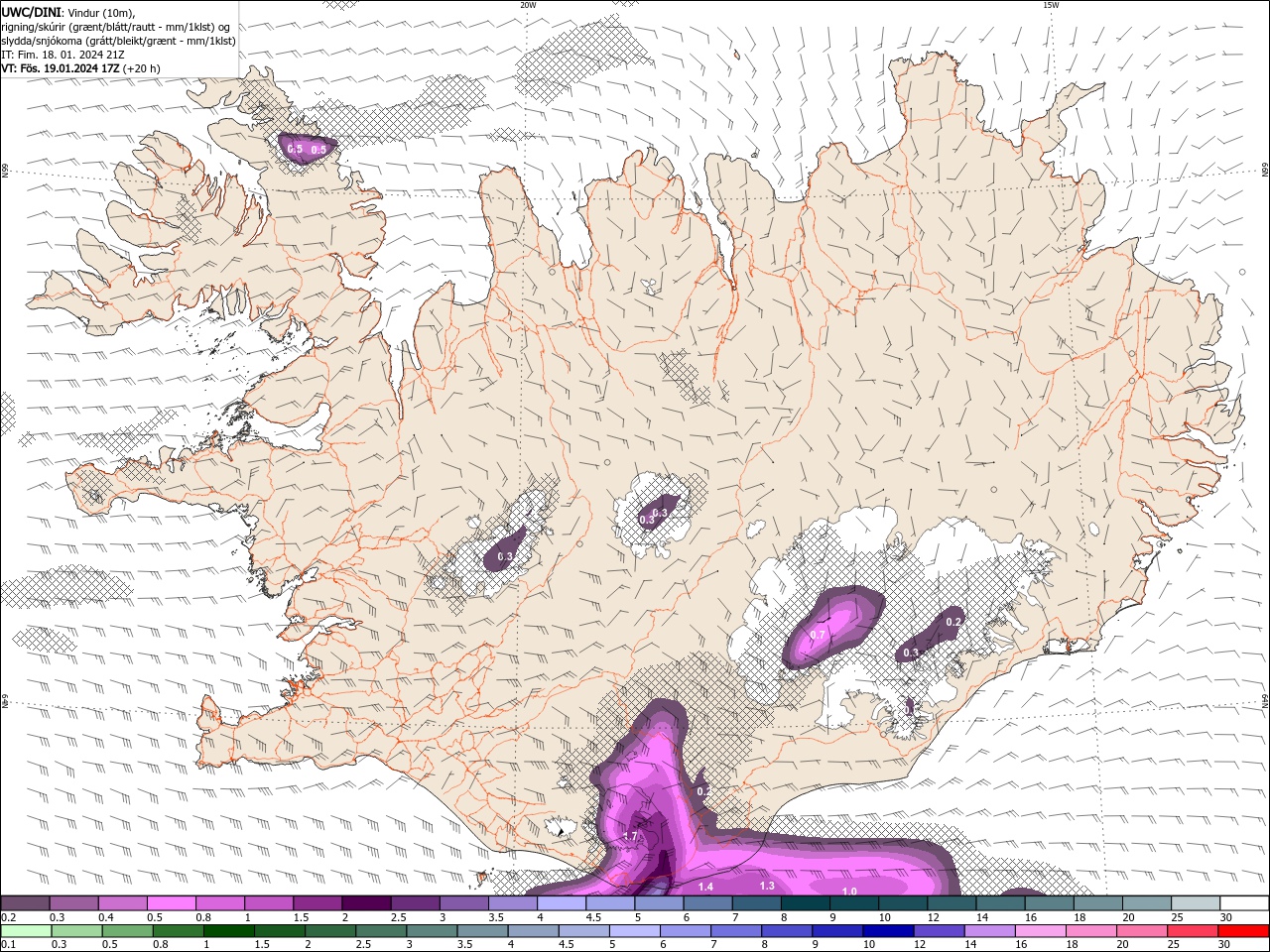Image resolution: width=1270 pixels, height=952 pixels.
Task: Click the pale gray 25–30 swatch in upper legend
Action: [1198, 903]
